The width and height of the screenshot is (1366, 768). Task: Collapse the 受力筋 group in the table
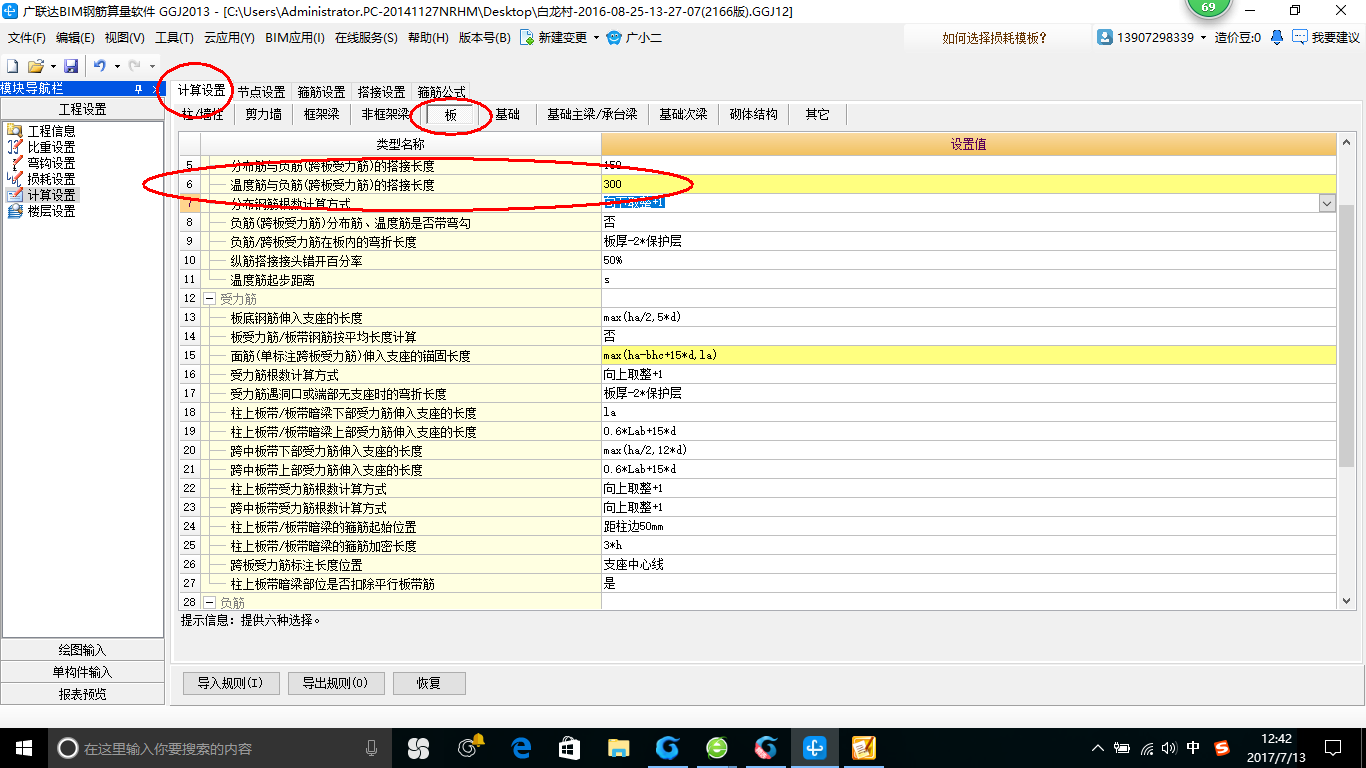click(x=209, y=298)
